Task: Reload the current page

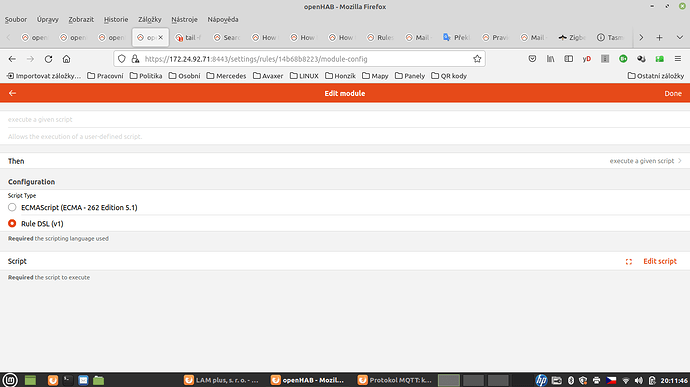Action: pyautogui.click(x=48, y=59)
